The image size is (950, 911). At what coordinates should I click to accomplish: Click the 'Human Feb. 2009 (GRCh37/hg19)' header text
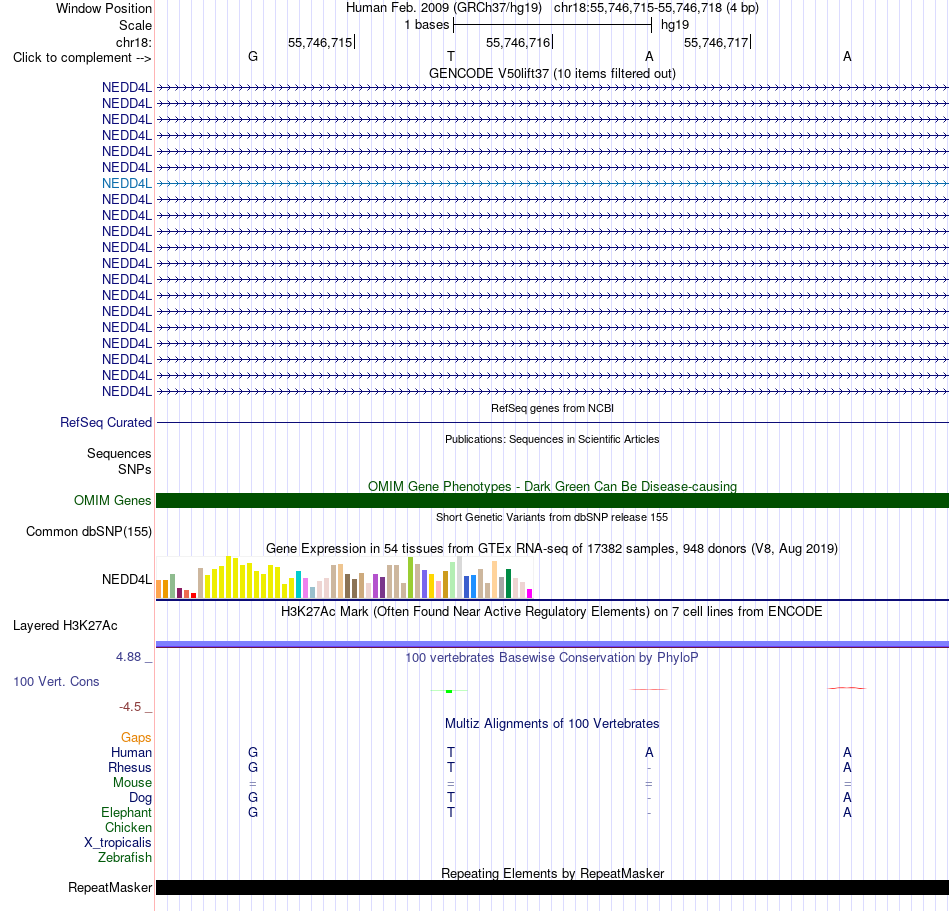443,8
